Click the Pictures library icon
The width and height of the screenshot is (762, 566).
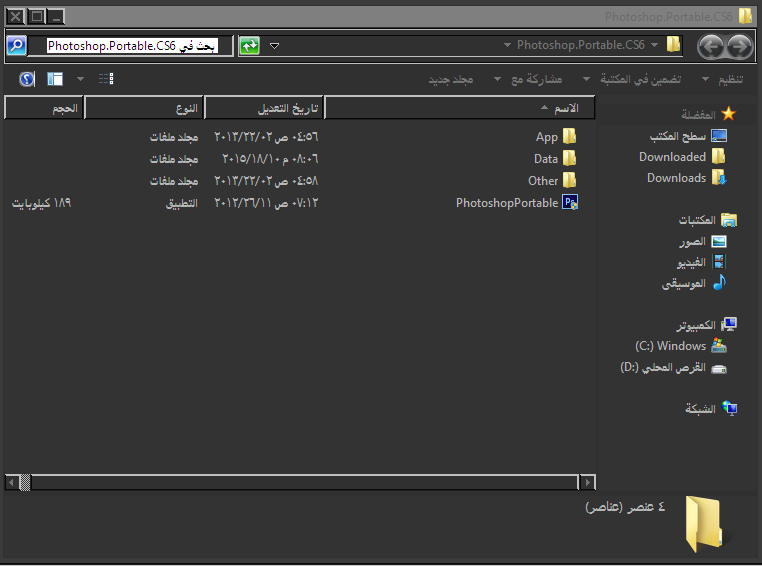tap(719, 241)
